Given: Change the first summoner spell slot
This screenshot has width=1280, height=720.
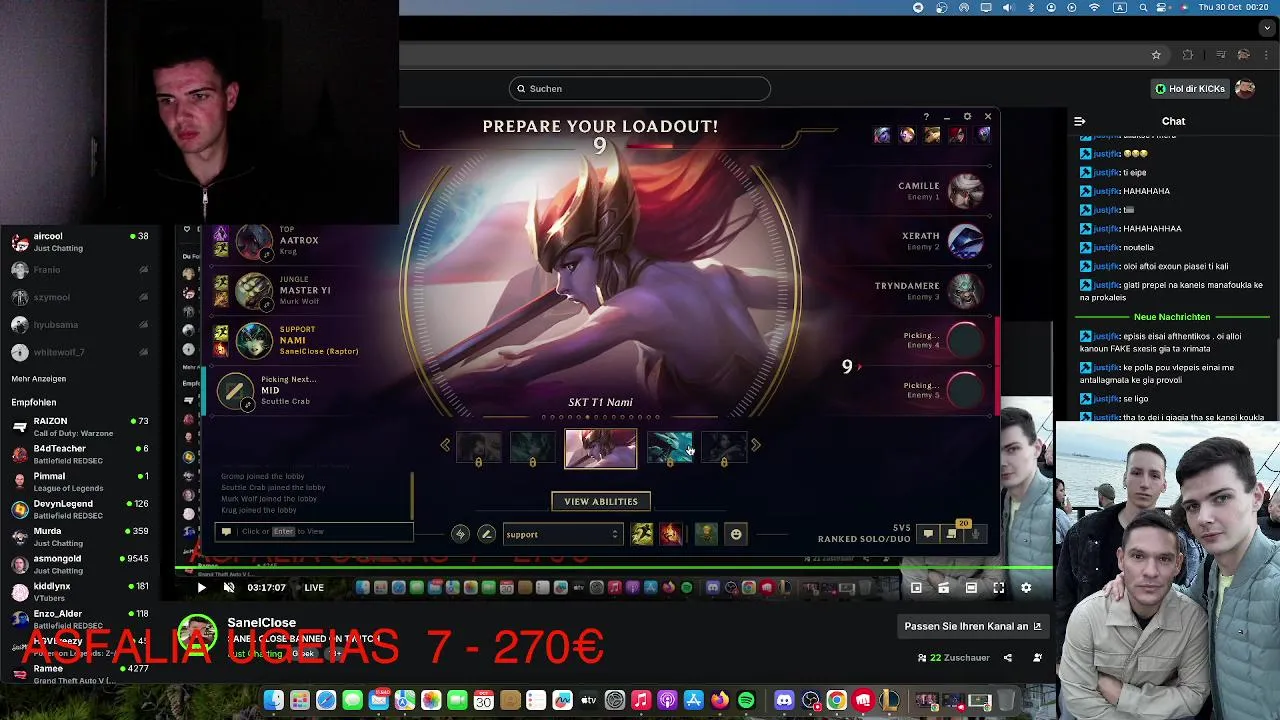Looking at the screenshot, I should pyautogui.click(x=642, y=534).
